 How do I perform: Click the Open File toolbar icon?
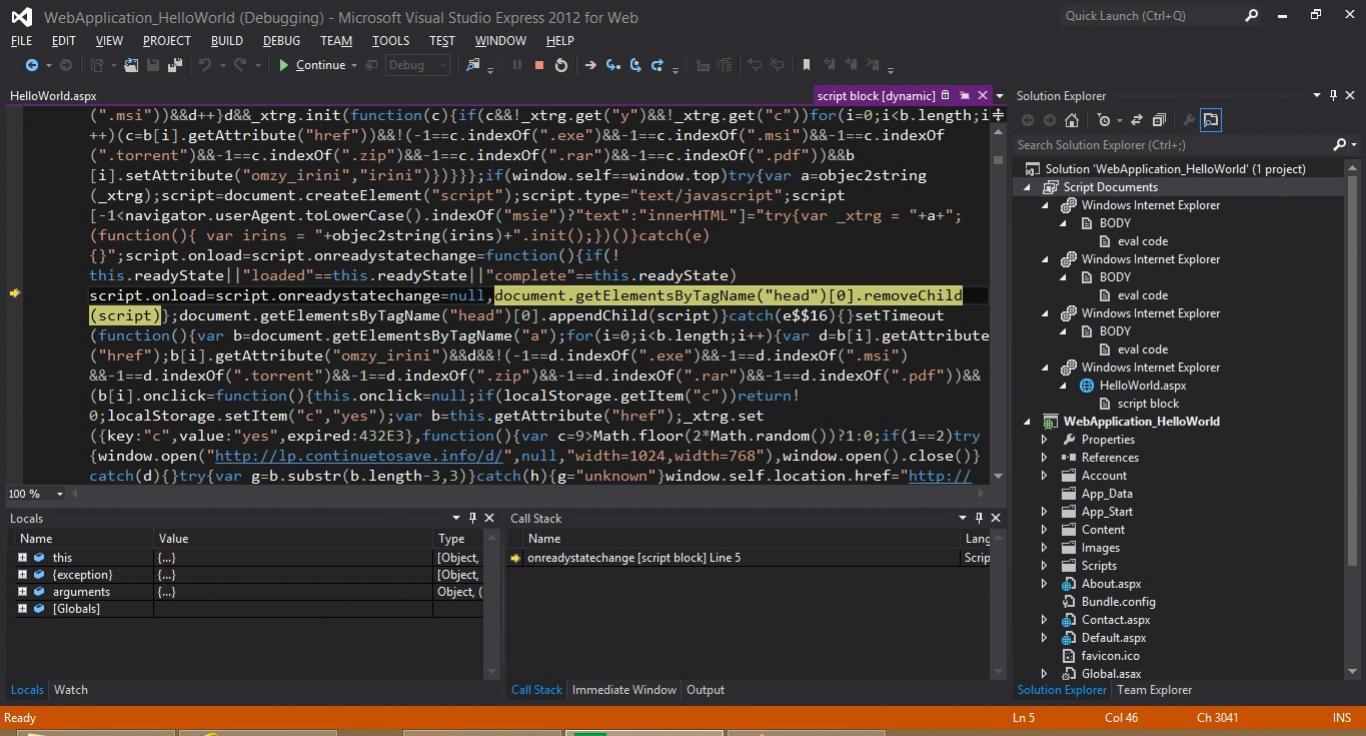131,65
